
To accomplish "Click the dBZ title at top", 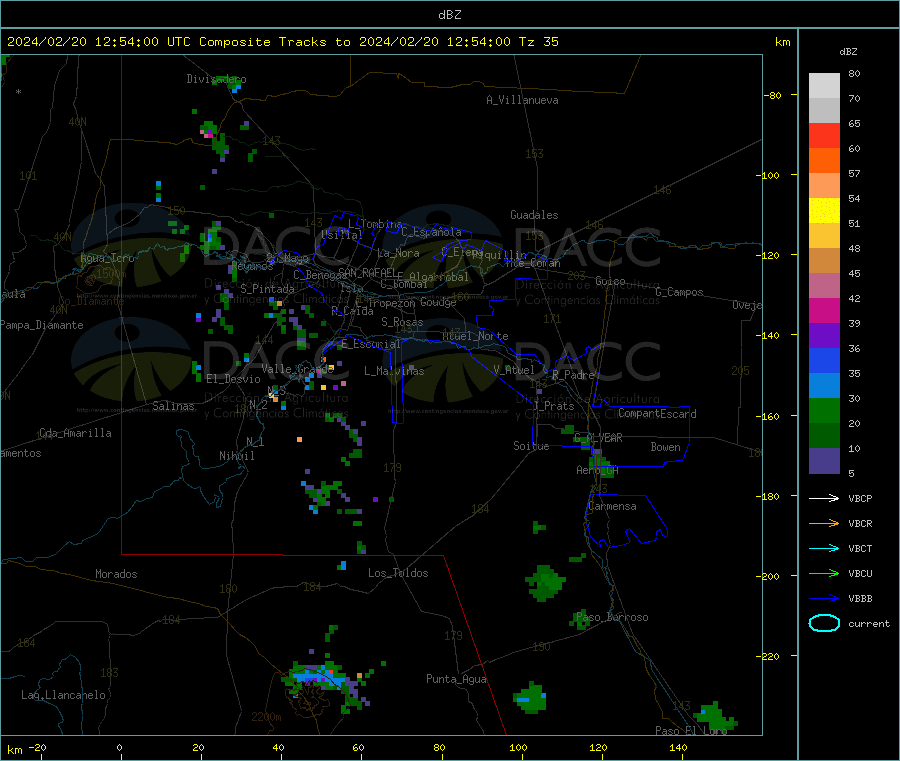I will click(x=449, y=15).
